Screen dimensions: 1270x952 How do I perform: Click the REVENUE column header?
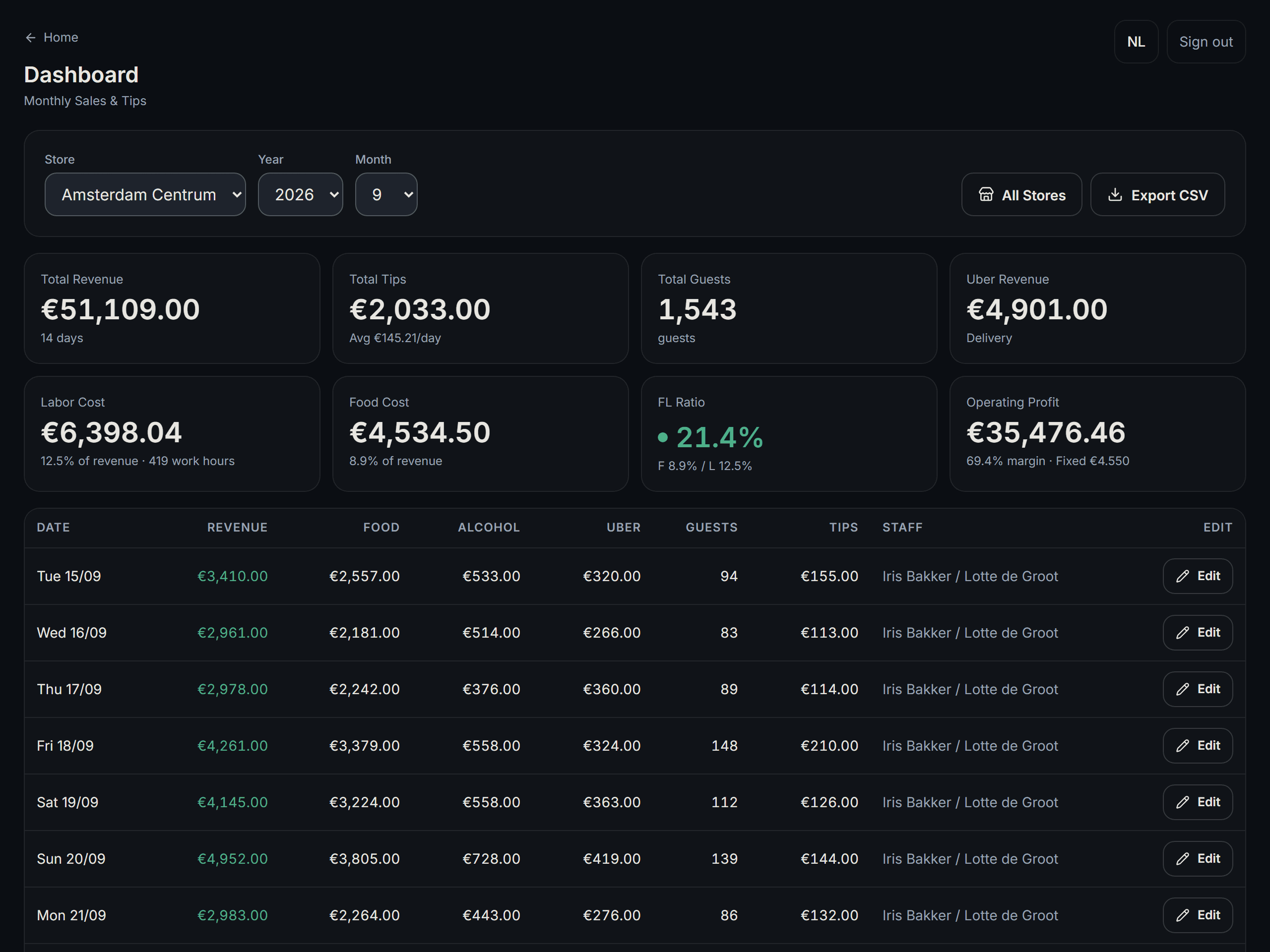pyautogui.click(x=238, y=528)
